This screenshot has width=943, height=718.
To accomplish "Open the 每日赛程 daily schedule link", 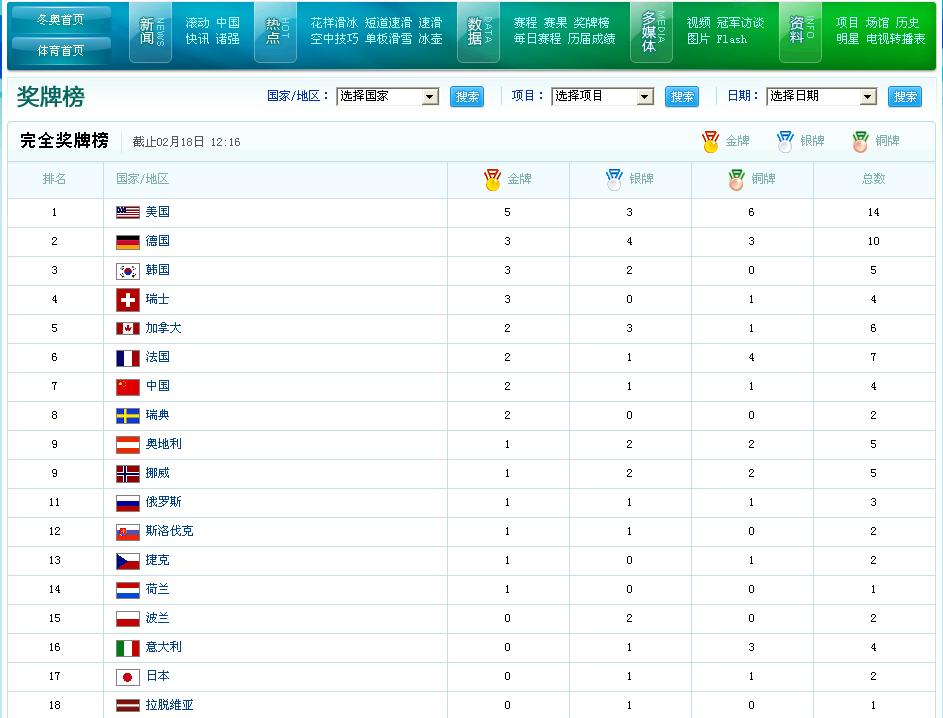I will 538,39.
